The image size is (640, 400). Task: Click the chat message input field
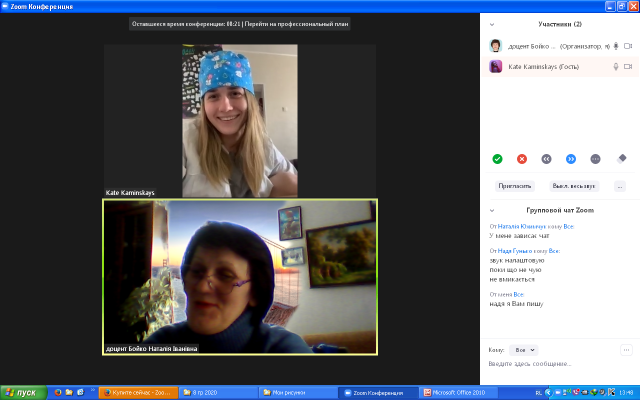click(x=559, y=364)
